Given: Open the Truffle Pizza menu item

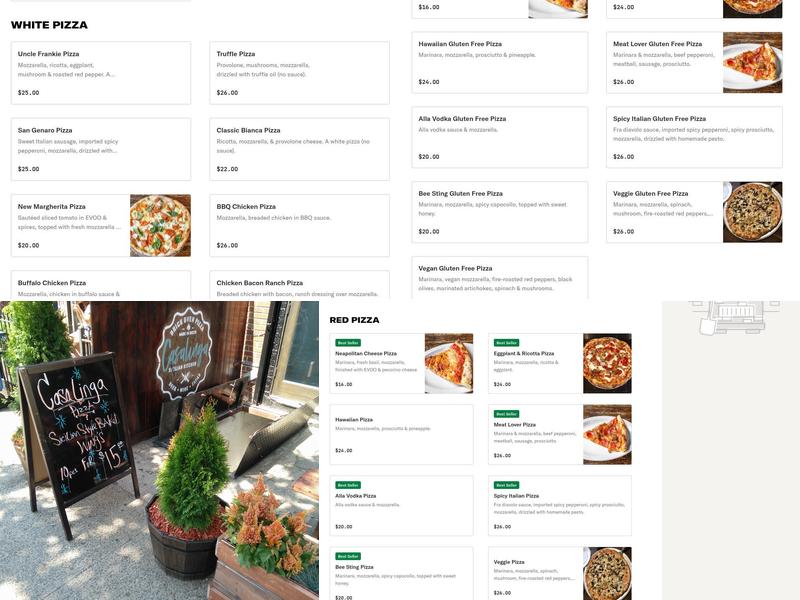Looking at the screenshot, I should click(x=299, y=73).
